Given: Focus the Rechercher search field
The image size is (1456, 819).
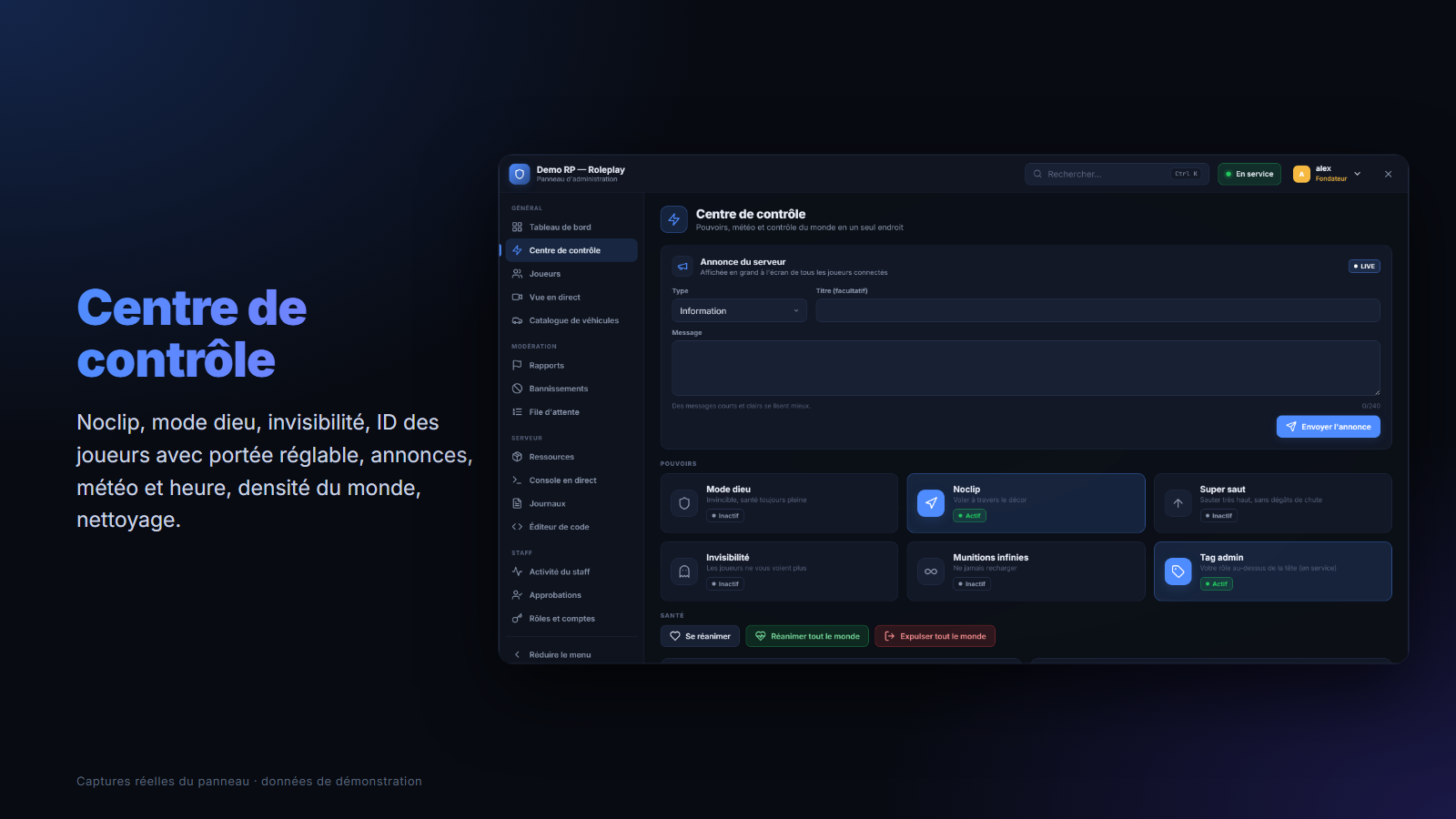Looking at the screenshot, I should pos(1117,174).
